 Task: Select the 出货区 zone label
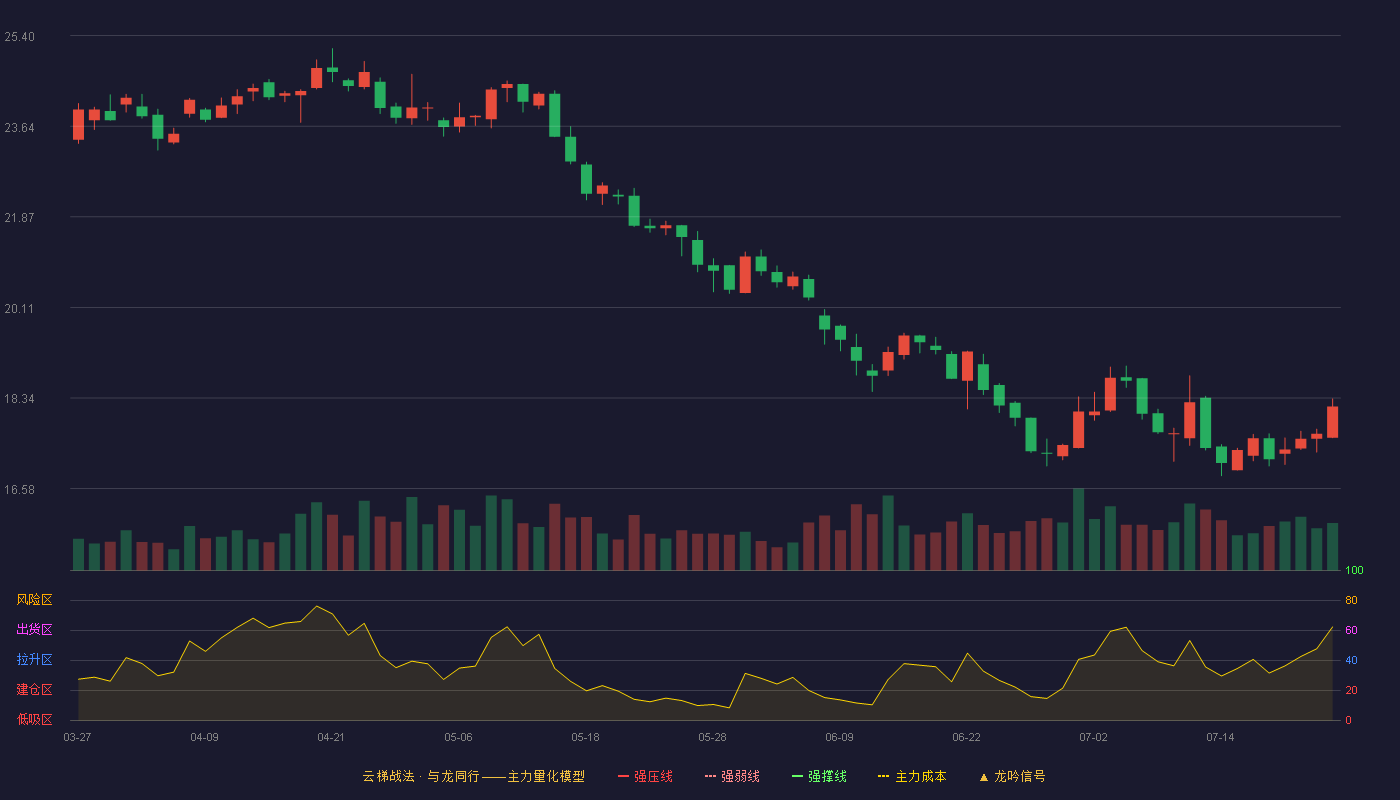tap(34, 630)
